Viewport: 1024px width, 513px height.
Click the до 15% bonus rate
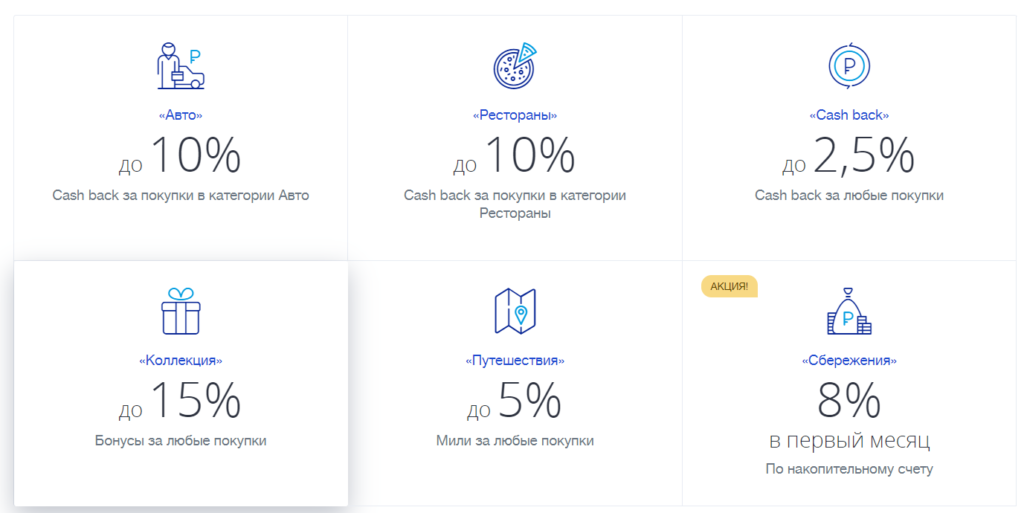pos(181,401)
